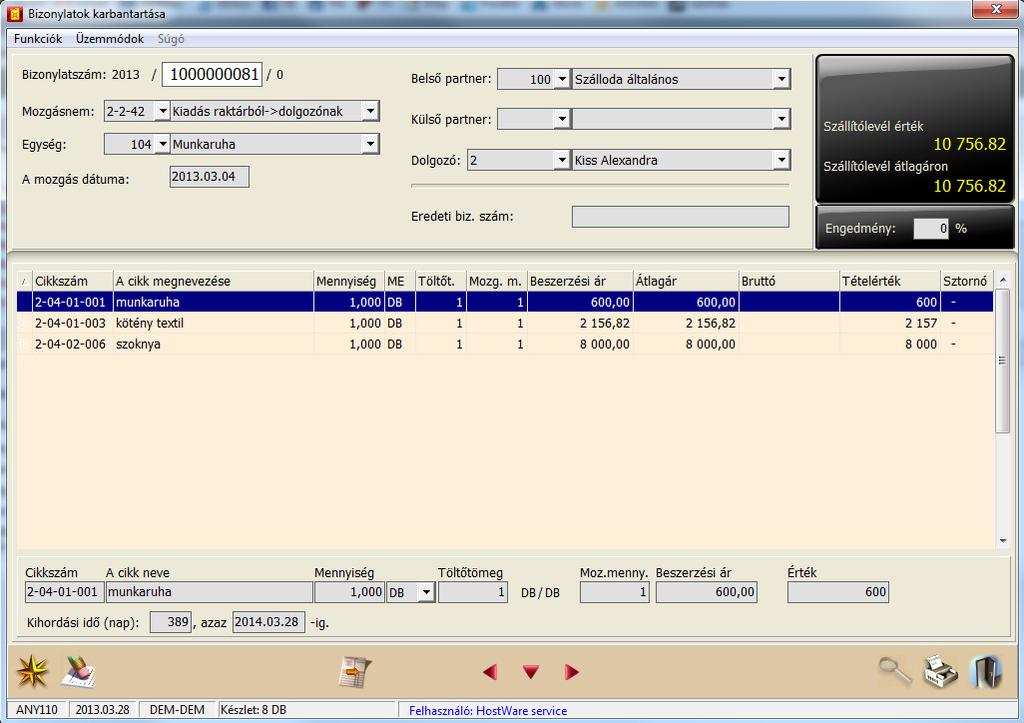
Task: Click the Tételérték column header
Action: (x=890, y=281)
